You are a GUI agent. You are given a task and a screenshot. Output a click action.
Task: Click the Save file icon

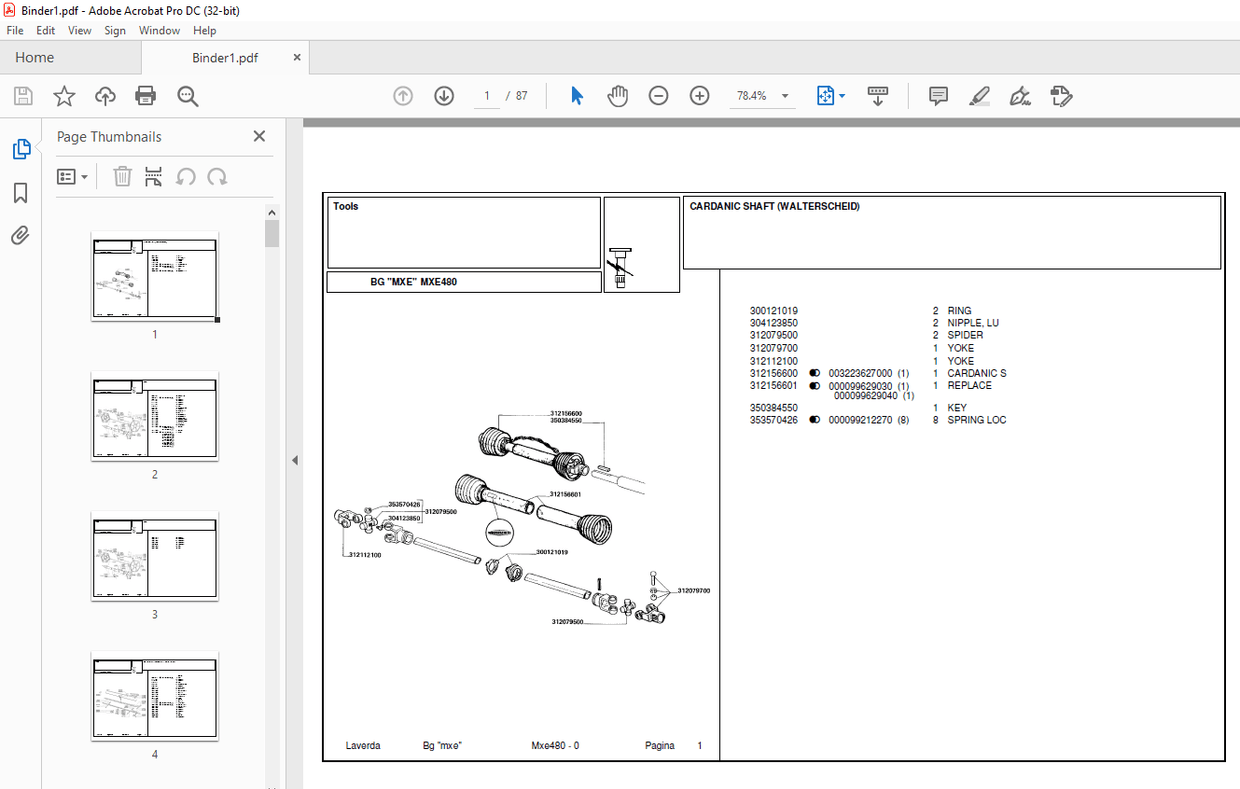pos(22,95)
